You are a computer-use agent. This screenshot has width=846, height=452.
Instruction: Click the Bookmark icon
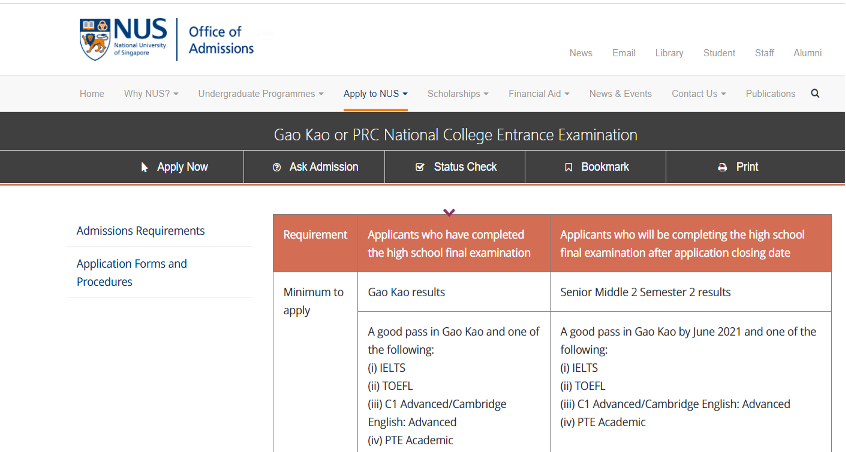[x=568, y=167]
